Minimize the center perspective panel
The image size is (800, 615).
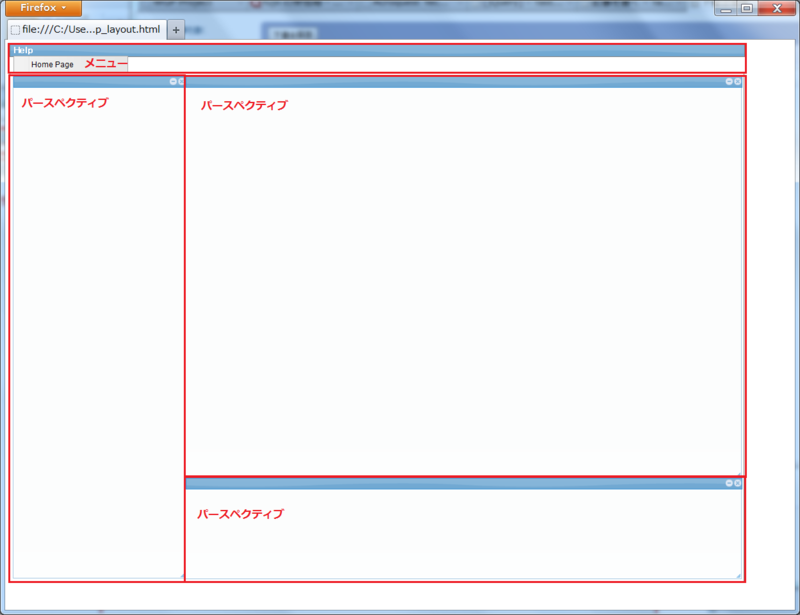tap(729, 81)
